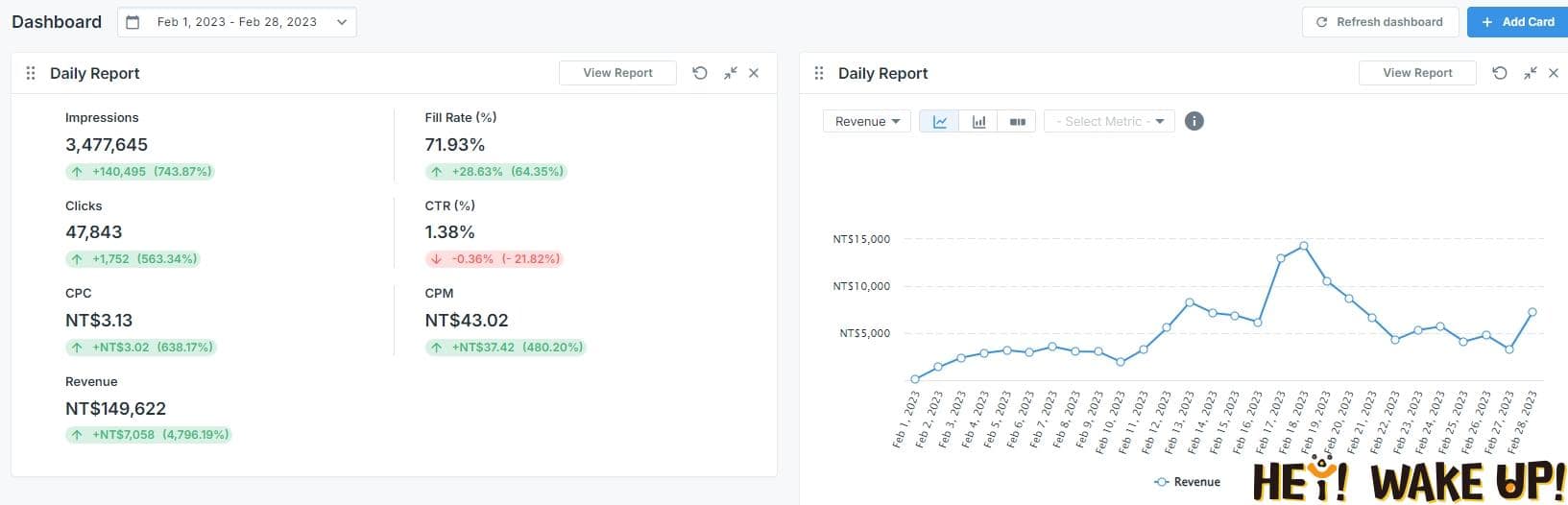
Task: Grab the right Daily Report drag handle
Action: click(x=819, y=73)
